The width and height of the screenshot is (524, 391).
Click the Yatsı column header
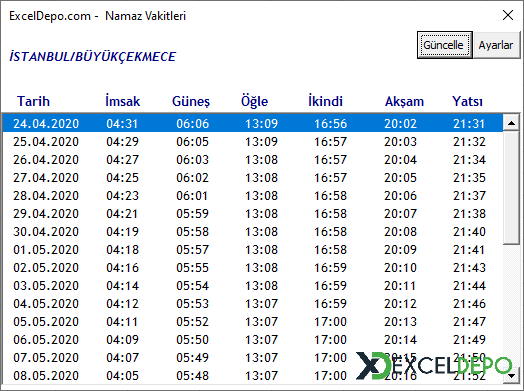[468, 101]
